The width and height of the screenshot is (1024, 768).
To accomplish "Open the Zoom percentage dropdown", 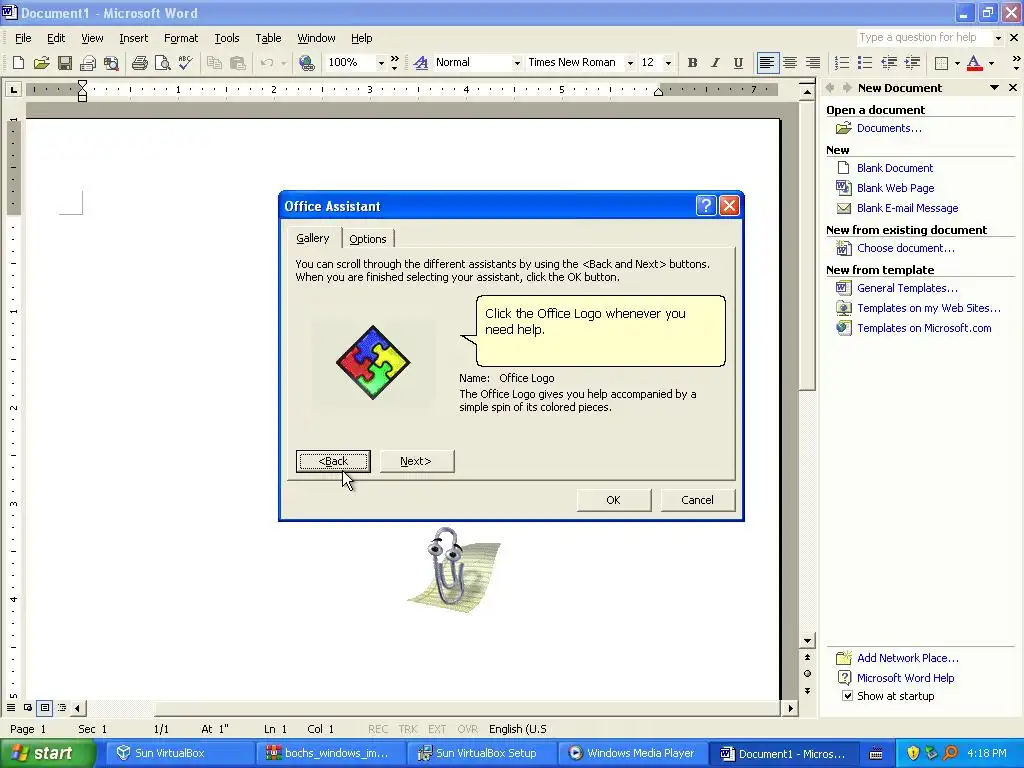I will (381, 63).
